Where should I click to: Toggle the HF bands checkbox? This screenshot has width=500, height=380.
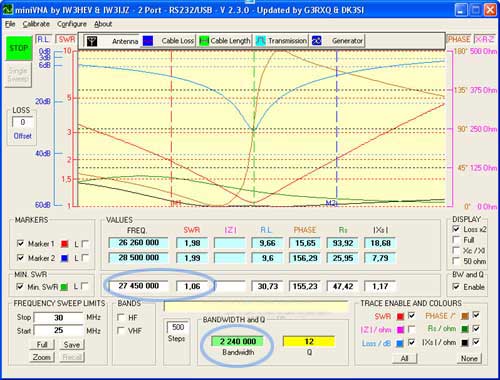click(121, 317)
